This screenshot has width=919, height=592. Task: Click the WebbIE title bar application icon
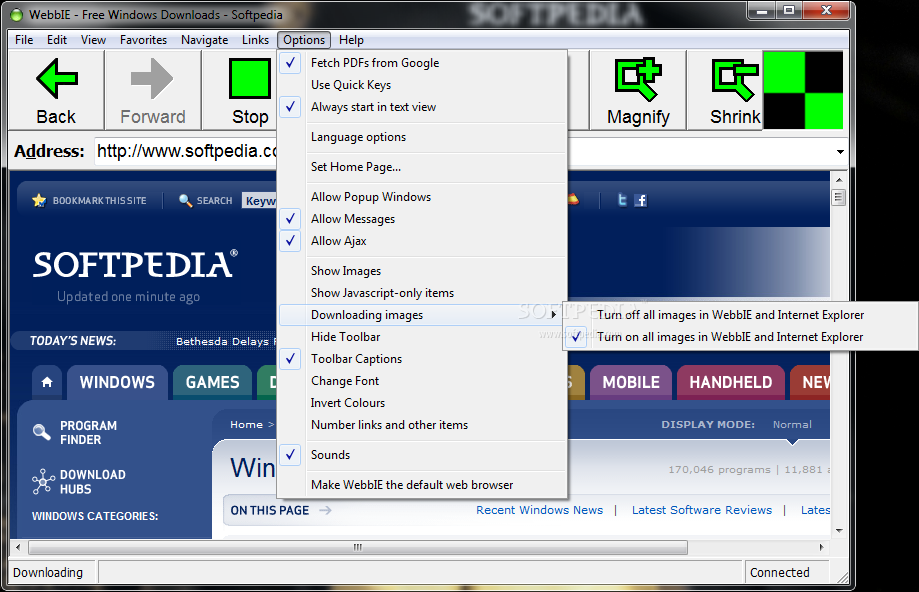pos(17,15)
